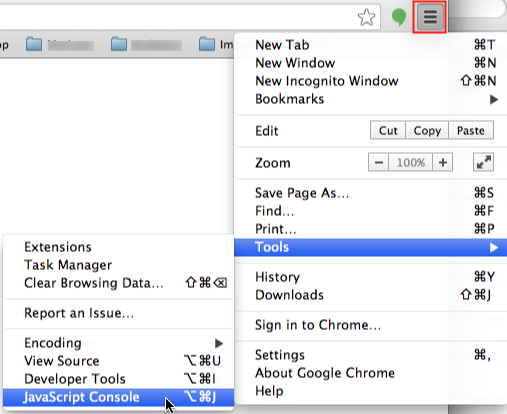
Task: Expand the highlighted Tools submenu
Action: click(371, 247)
